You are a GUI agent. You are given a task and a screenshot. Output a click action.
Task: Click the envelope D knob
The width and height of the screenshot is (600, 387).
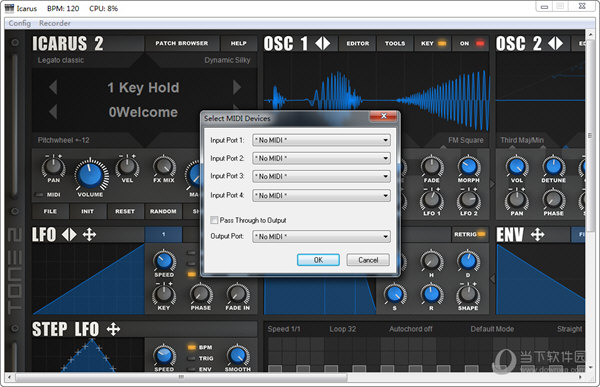click(x=468, y=261)
